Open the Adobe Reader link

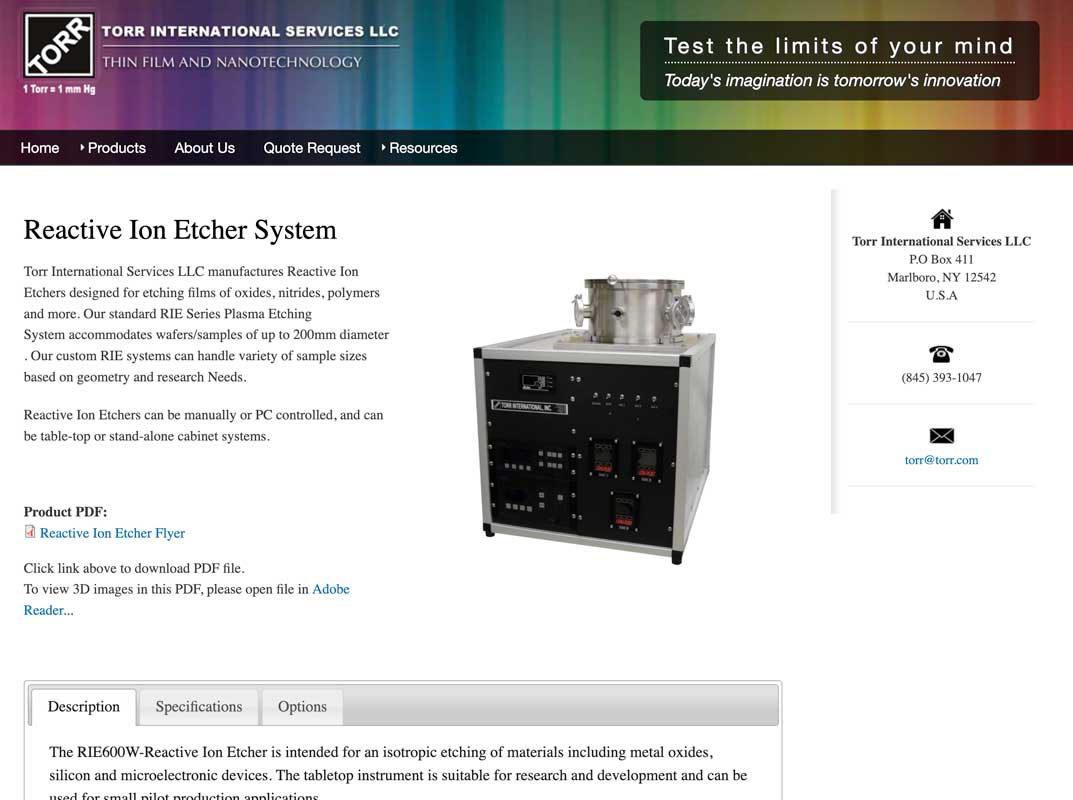pyautogui.click(x=330, y=589)
